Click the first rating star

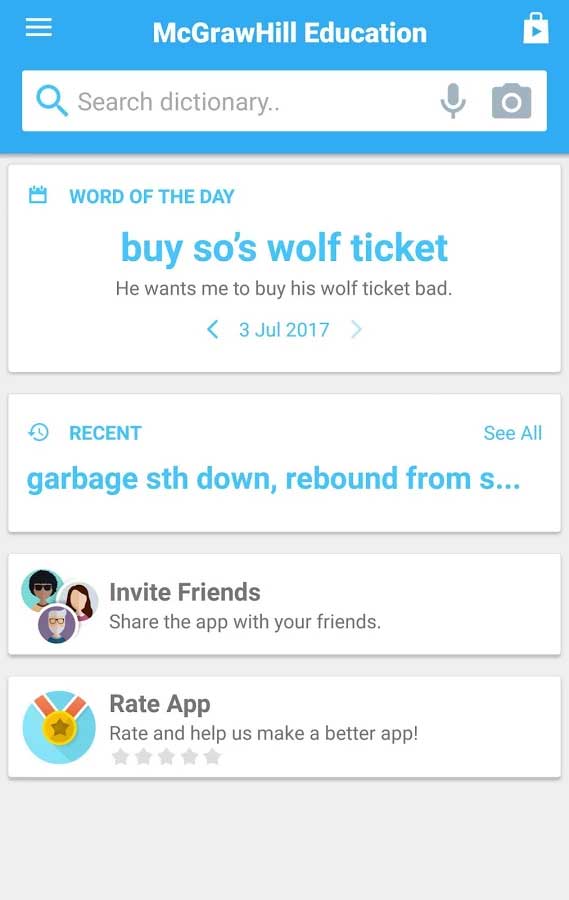click(x=120, y=757)
